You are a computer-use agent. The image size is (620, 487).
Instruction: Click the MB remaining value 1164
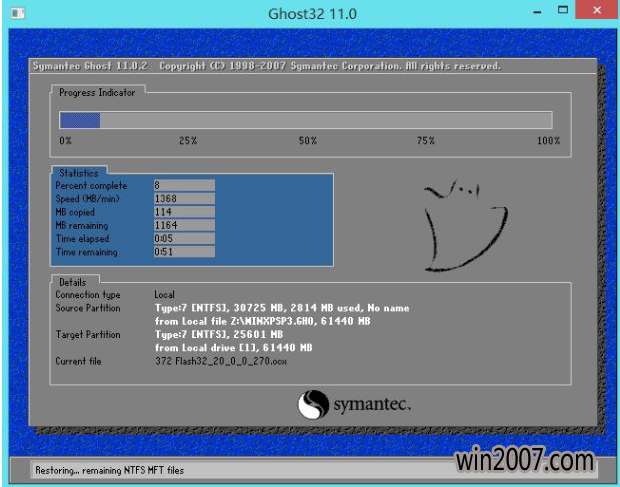(x=184, y=225)
